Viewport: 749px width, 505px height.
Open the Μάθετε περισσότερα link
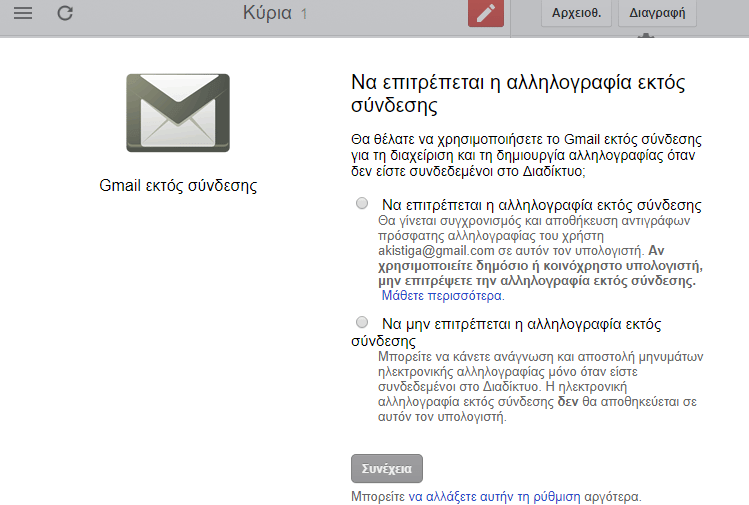click(443, 296)
